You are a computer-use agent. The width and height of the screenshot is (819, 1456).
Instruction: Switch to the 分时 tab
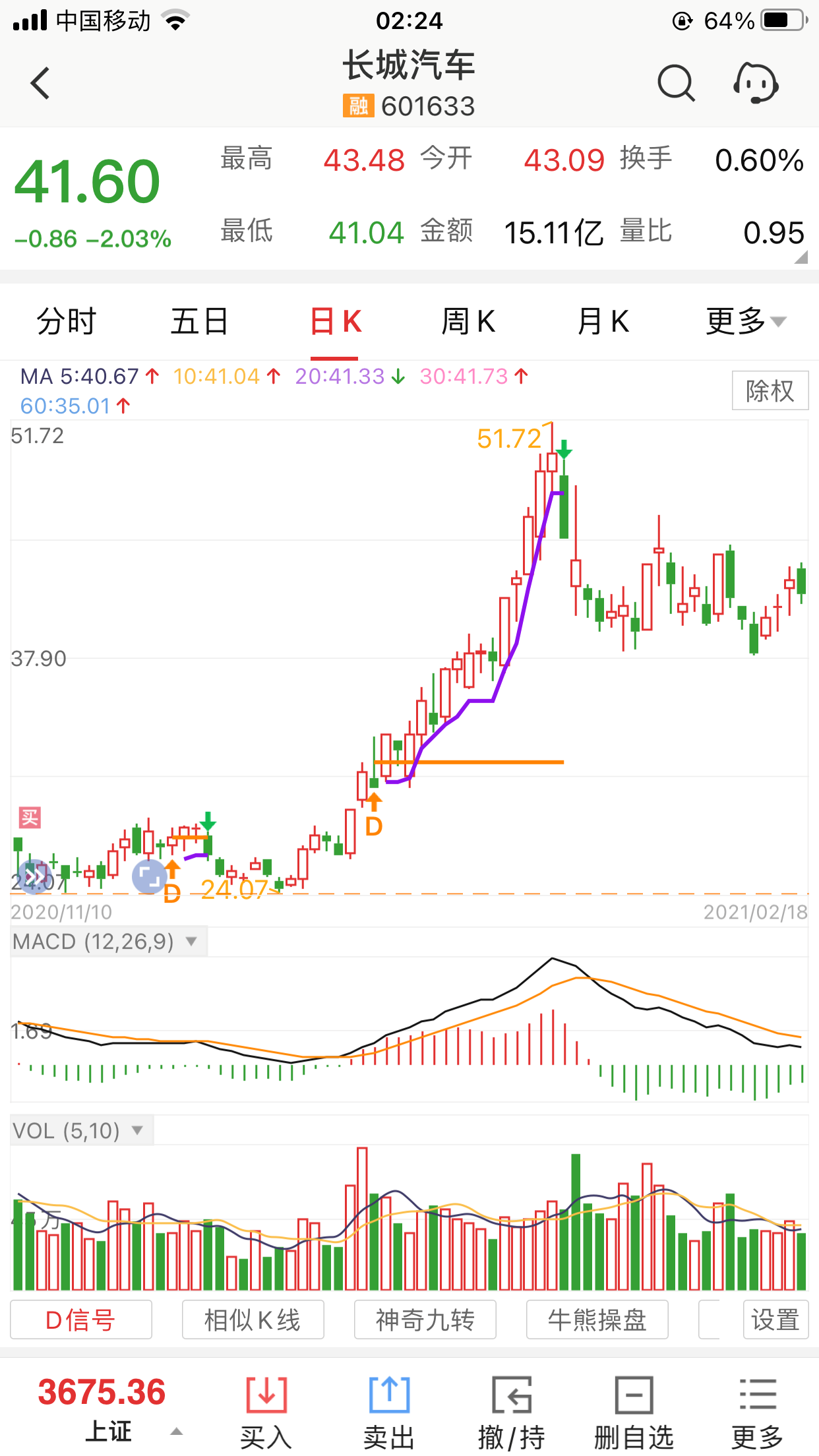(x=67, y=322)
